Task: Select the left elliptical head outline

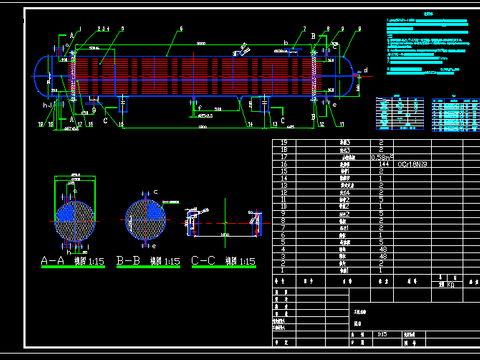Action: pyautogui.click(x=43, y=76)
